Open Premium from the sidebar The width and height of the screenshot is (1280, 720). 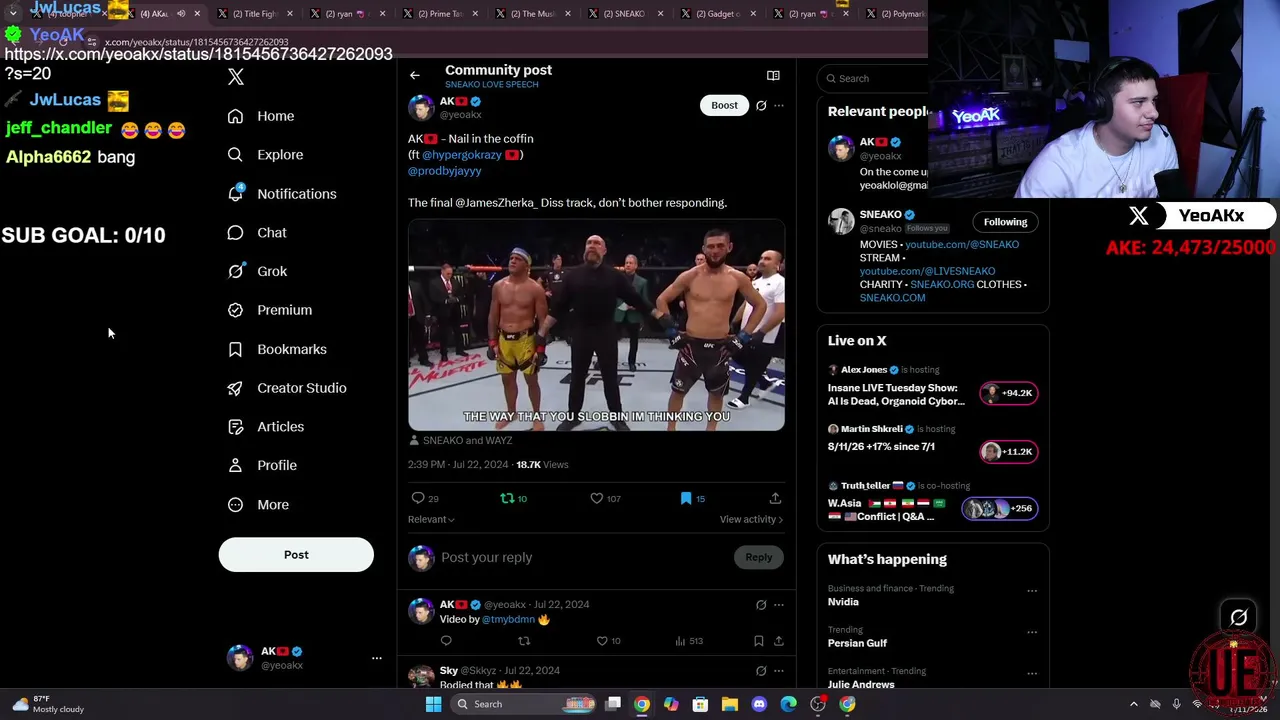coord(270,310)
